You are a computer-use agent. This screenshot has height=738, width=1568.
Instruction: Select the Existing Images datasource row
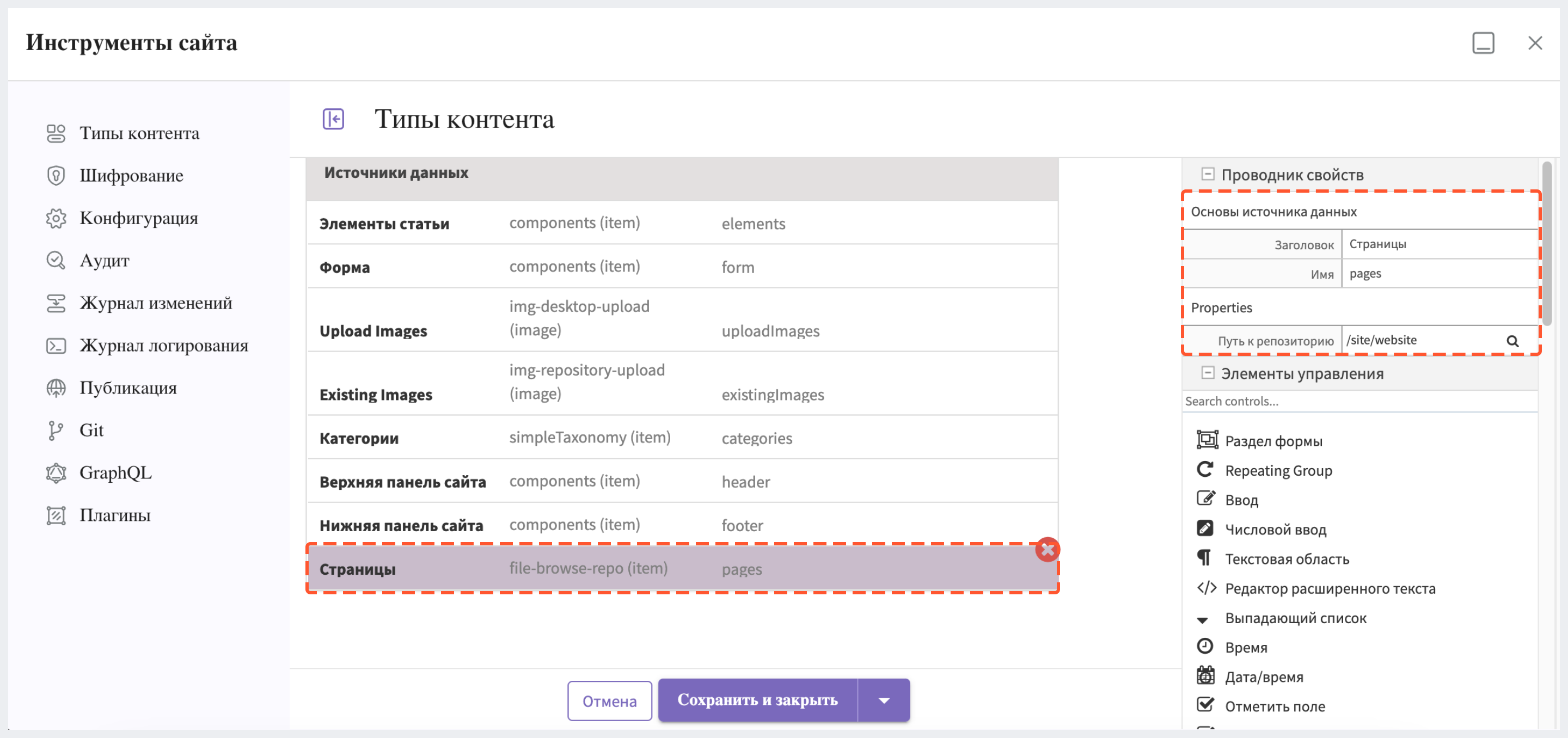pyautogui.click(x=682, y=383)
